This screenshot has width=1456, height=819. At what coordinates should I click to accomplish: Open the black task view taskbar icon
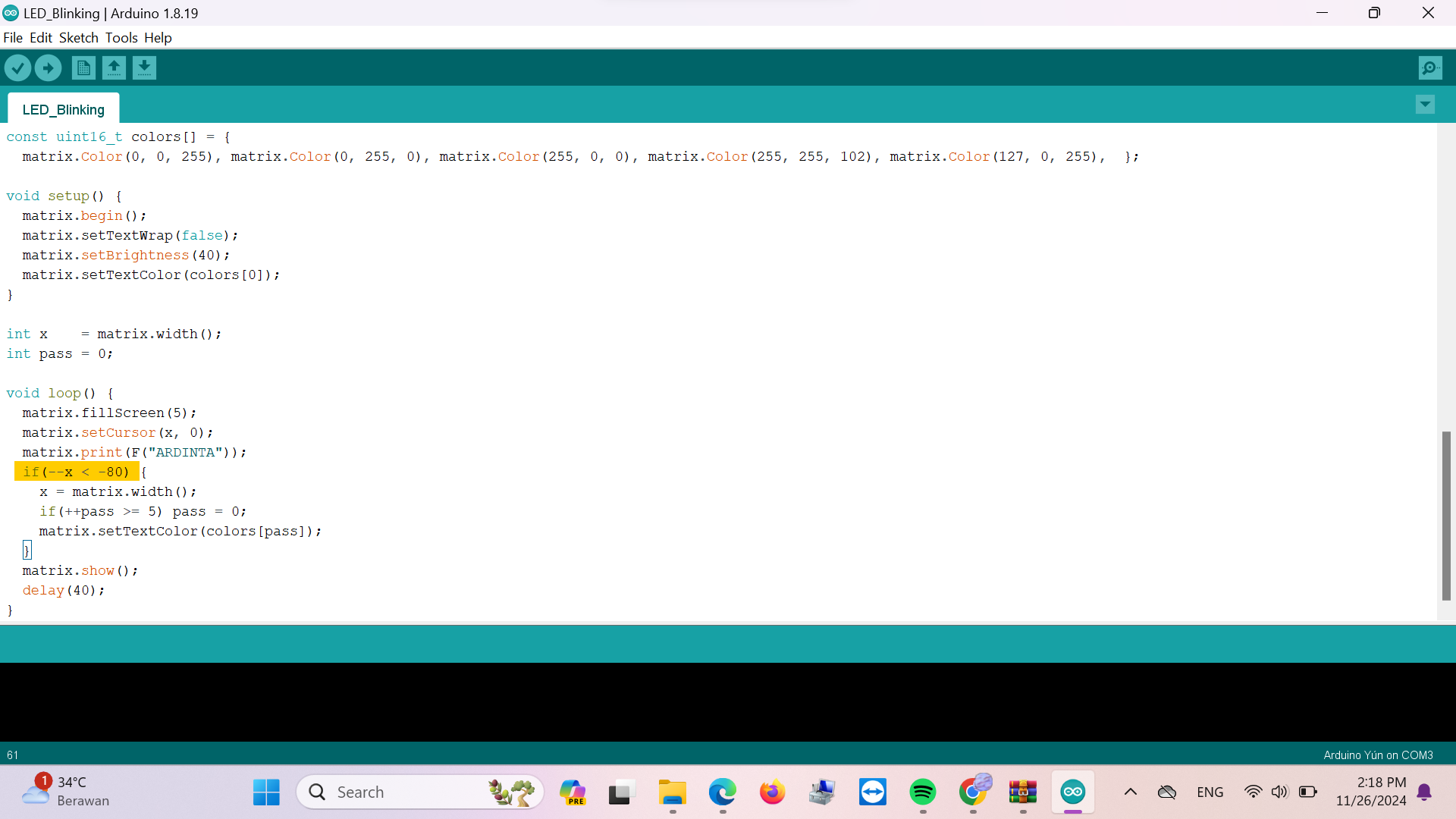pyautogui.click(x=620, y=792)
